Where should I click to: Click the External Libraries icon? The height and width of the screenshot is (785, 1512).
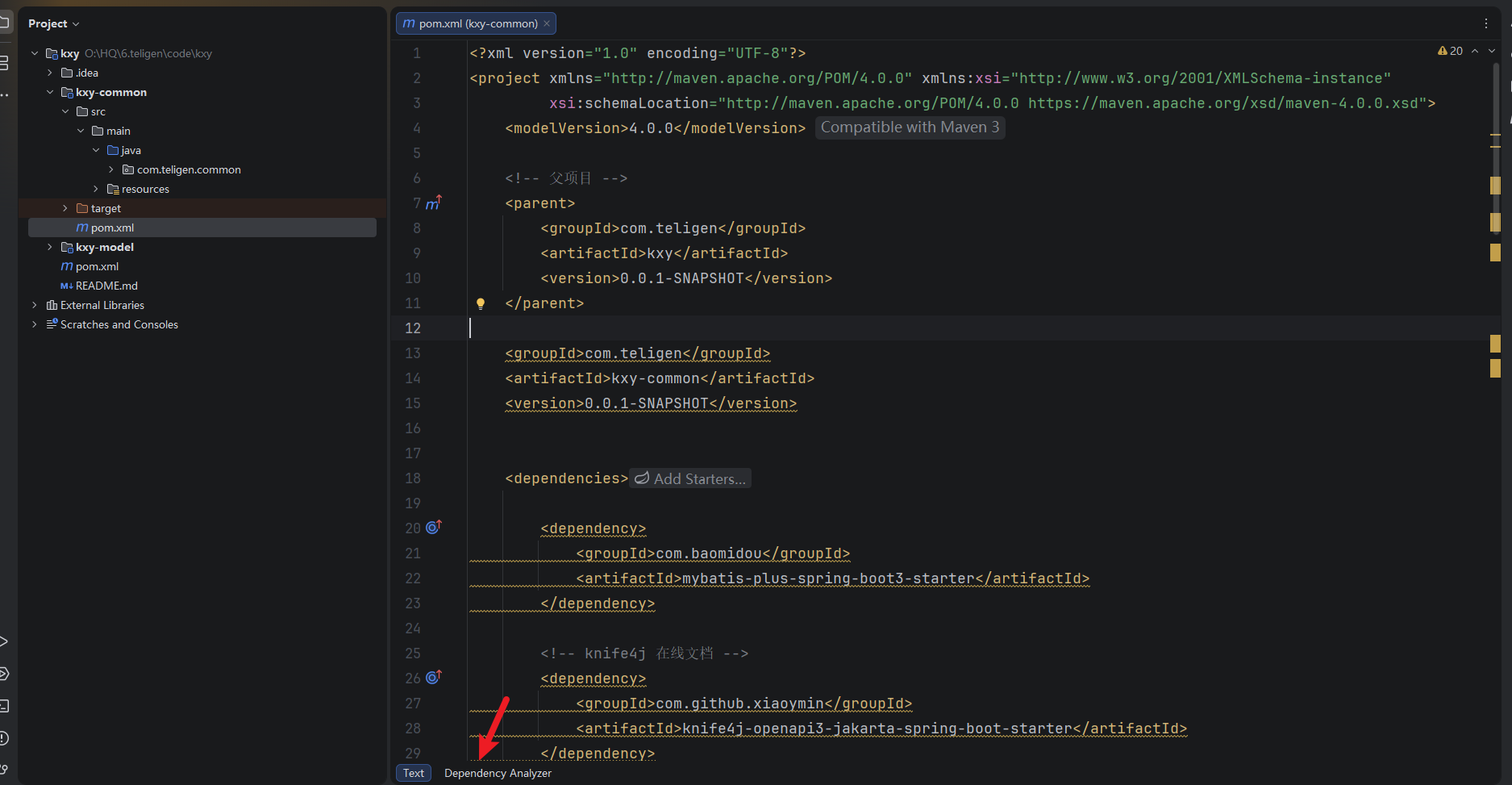[x=52, y=305]
